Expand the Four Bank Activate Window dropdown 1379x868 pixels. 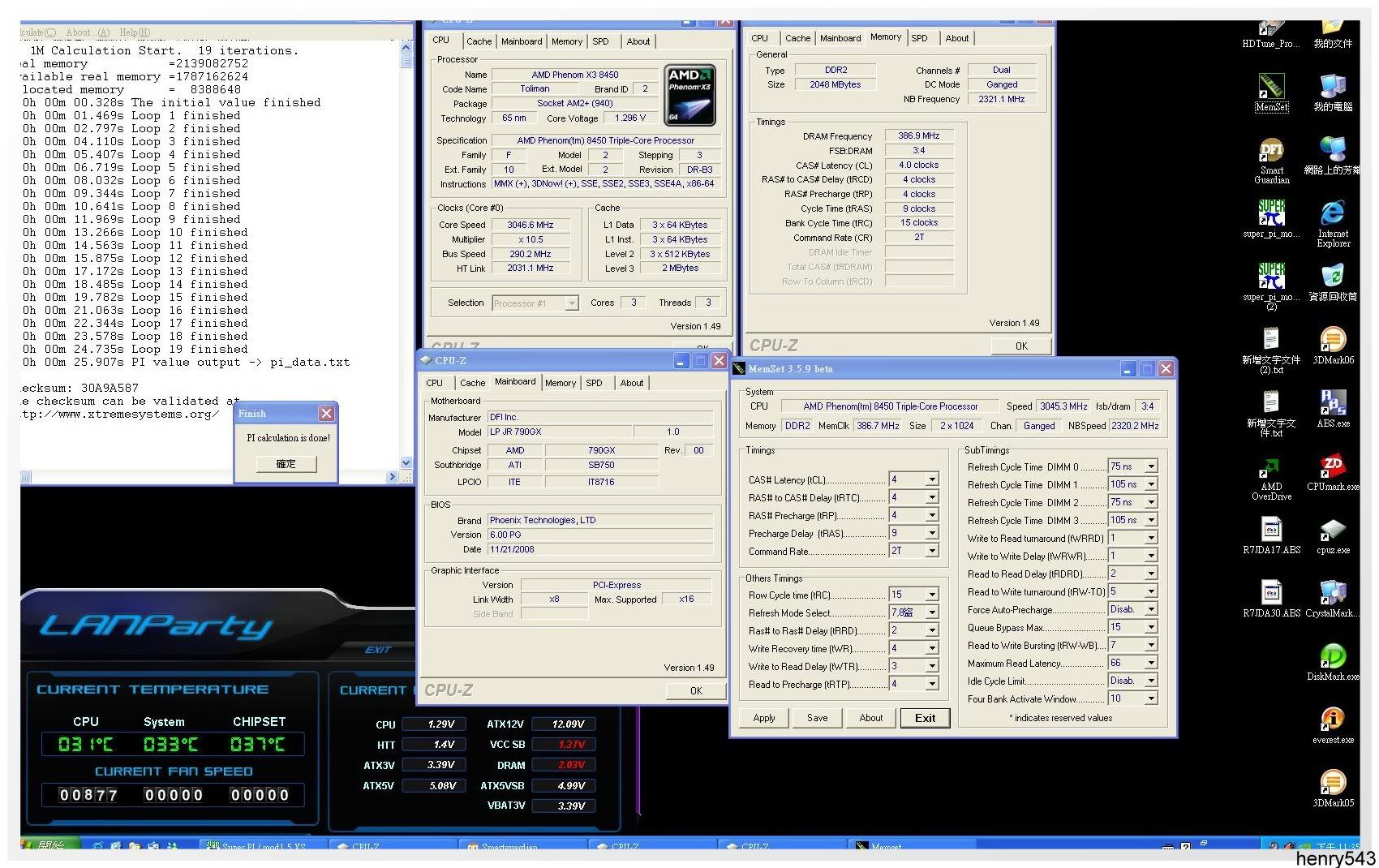click(x=1151, y=698)
